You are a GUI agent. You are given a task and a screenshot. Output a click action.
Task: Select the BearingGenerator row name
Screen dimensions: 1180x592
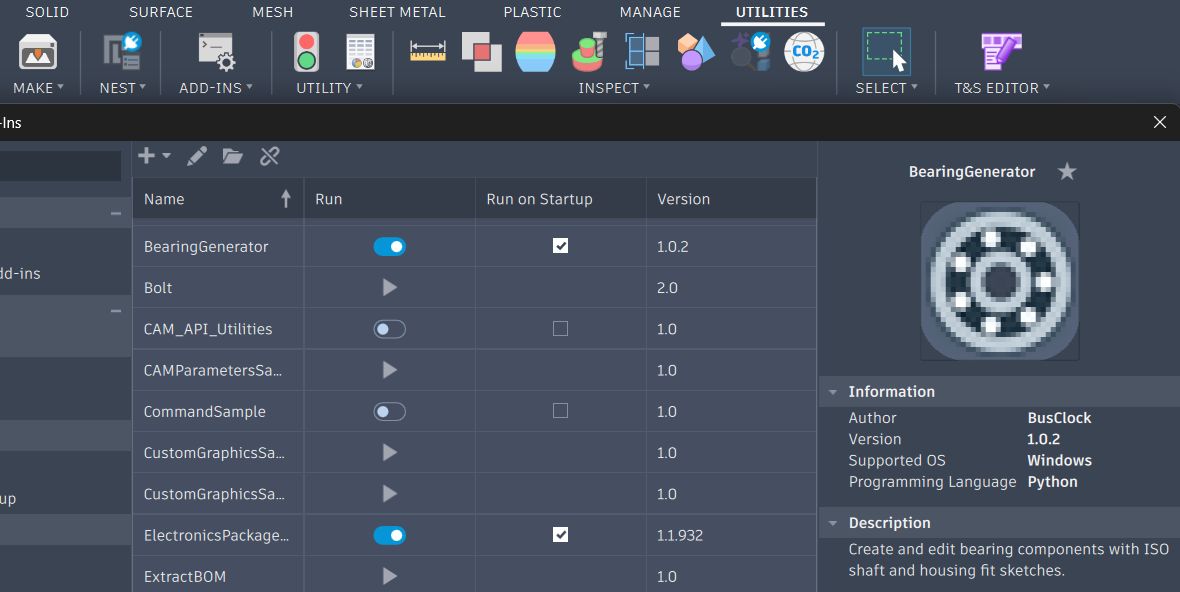tap(206, 247)
